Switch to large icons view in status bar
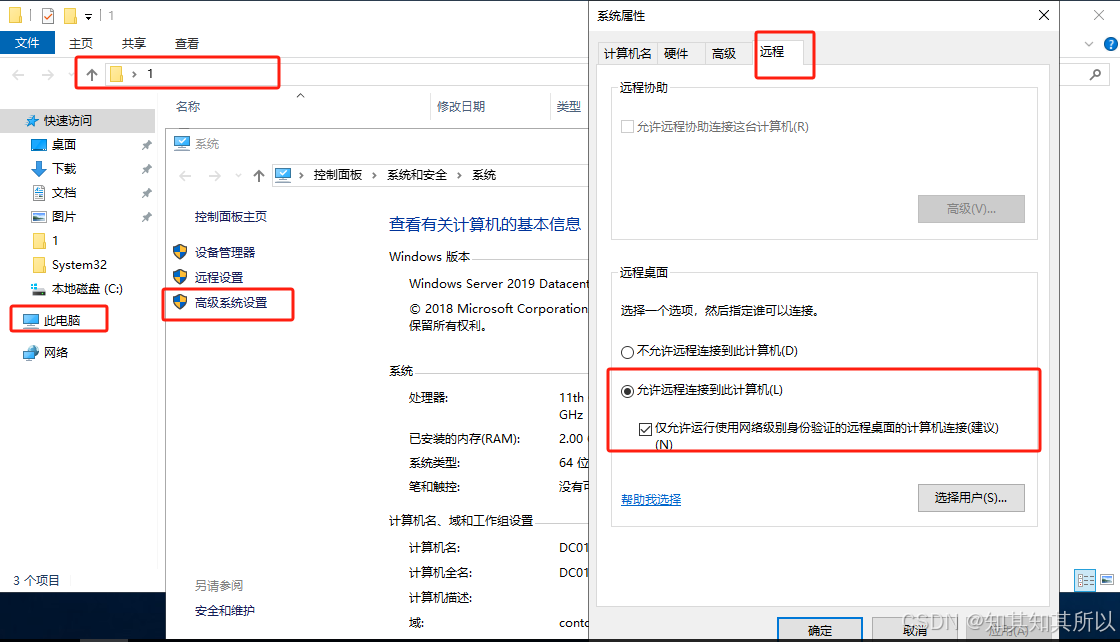The image size is (1120, 642). coord(1106,580)
